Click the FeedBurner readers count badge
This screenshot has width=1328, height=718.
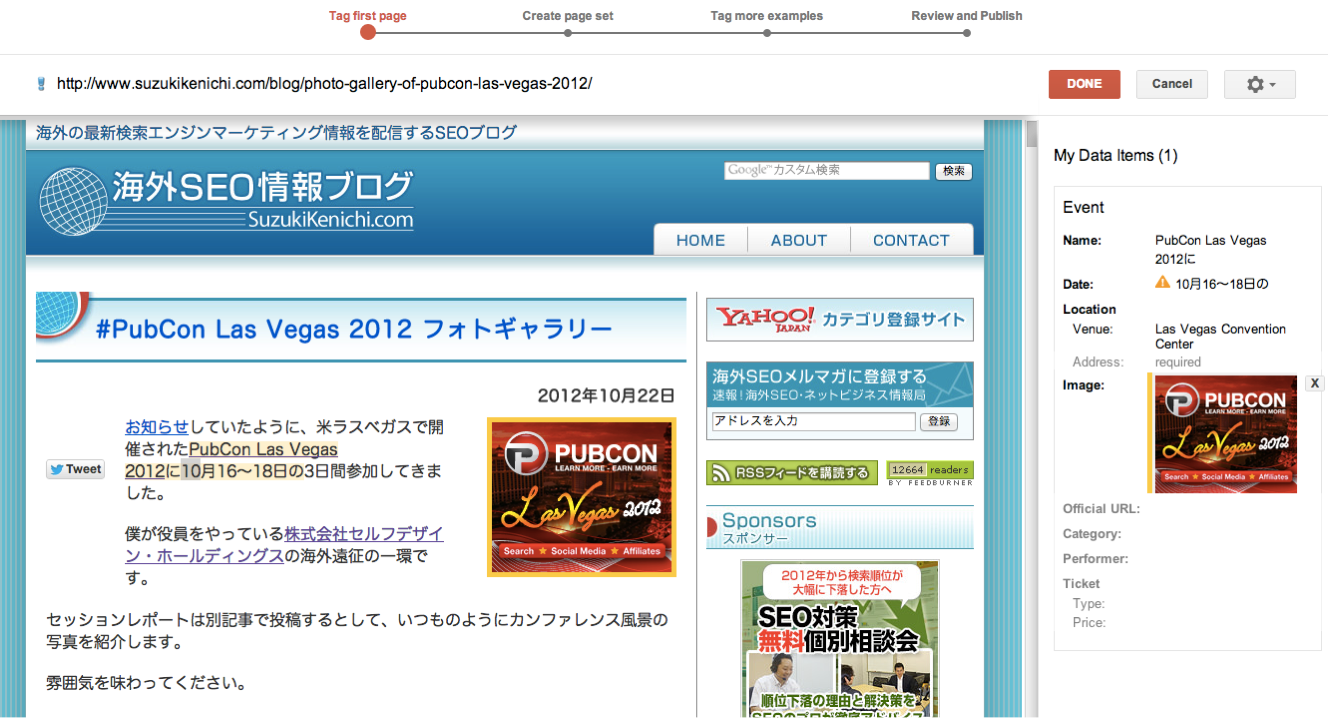tap(930, 473)
